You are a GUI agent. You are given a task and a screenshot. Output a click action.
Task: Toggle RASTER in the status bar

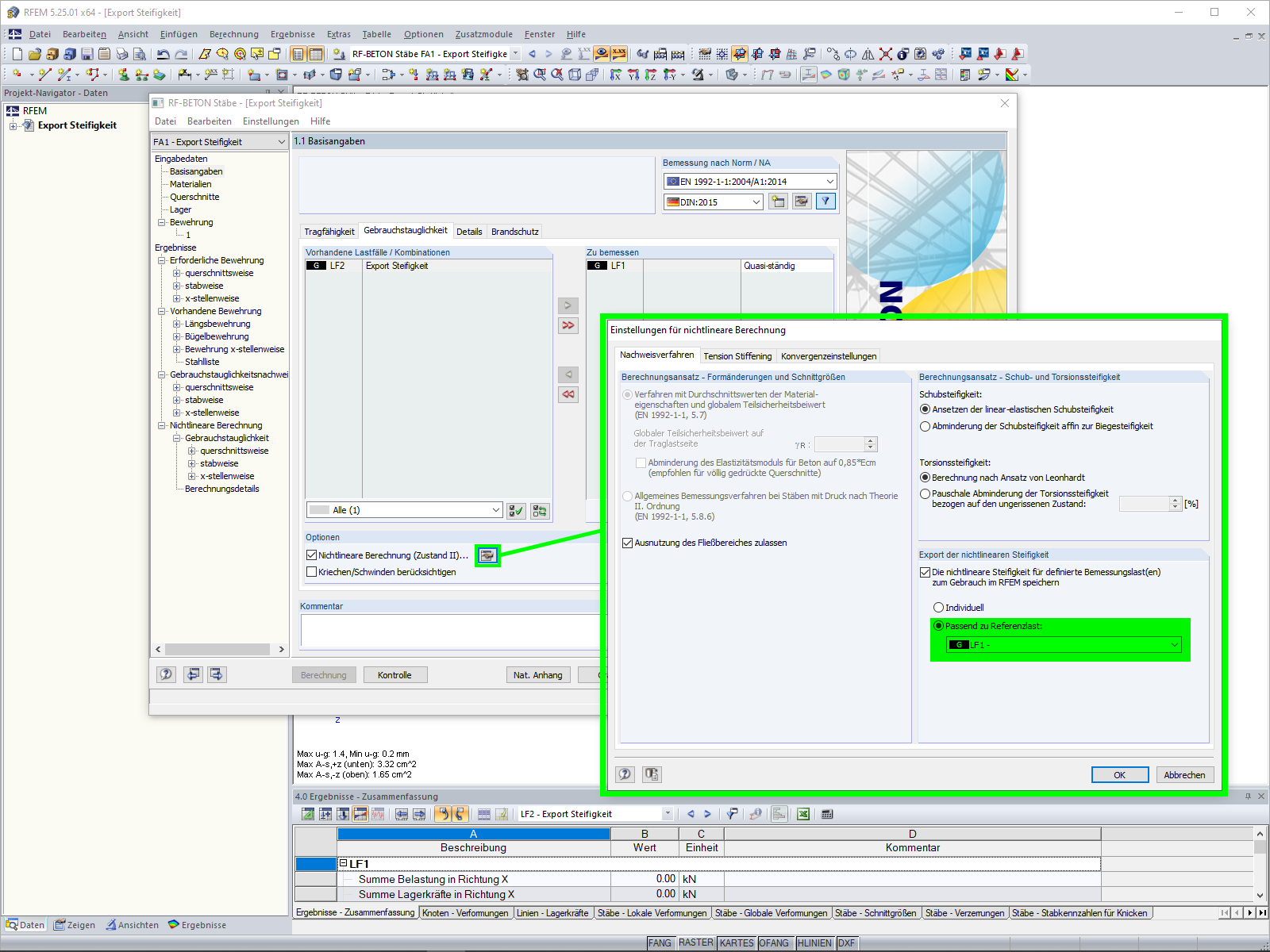click(695, 942)
